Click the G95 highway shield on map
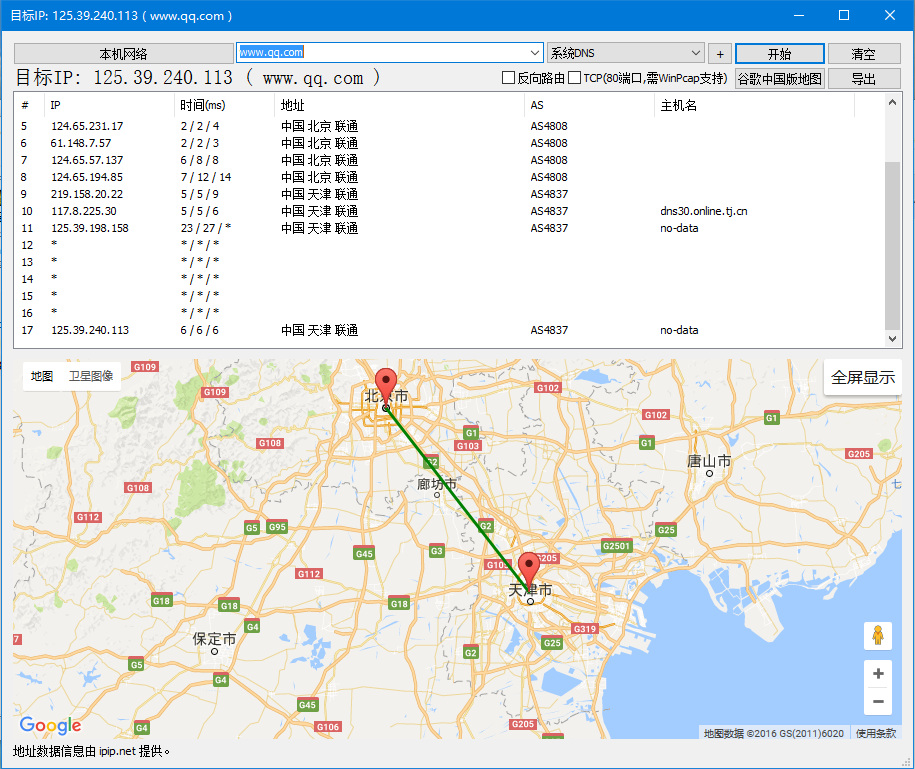 click(277, 527)
